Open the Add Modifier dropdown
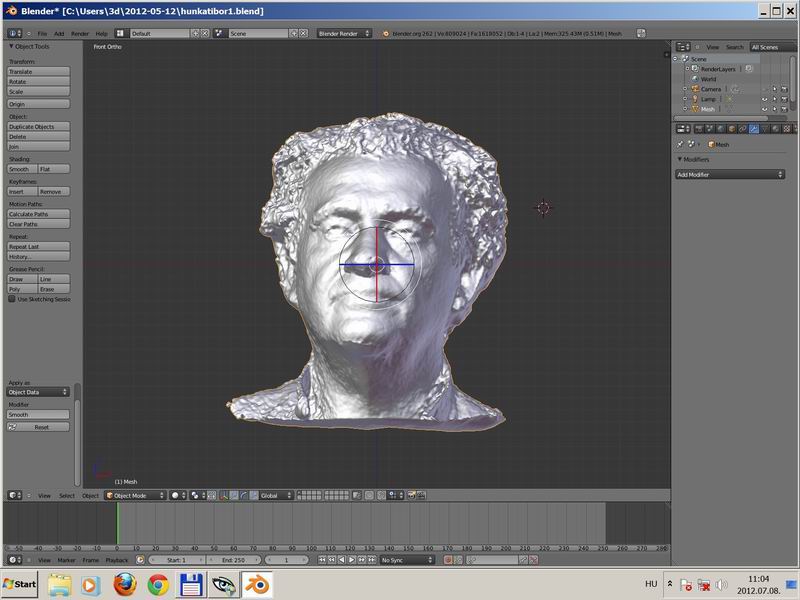Image resolution: width=800 pixels, height=600 pixels. tap(730, 174)
